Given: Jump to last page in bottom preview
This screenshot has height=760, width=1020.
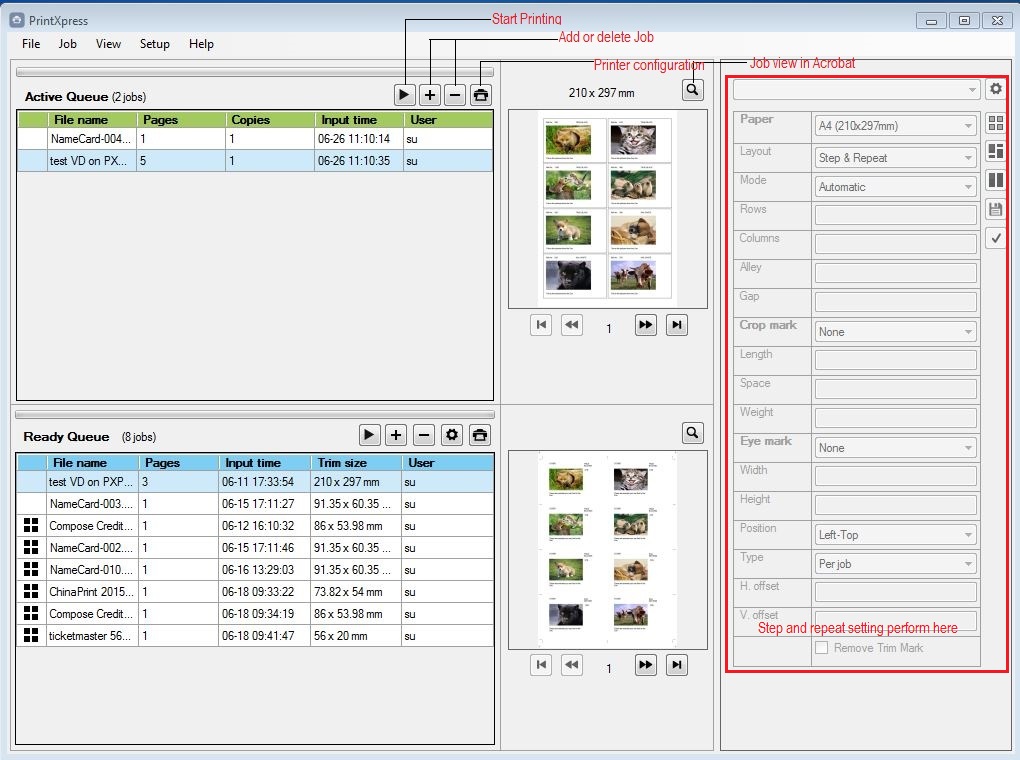Looking at the screenshot, I should (677, 666).
